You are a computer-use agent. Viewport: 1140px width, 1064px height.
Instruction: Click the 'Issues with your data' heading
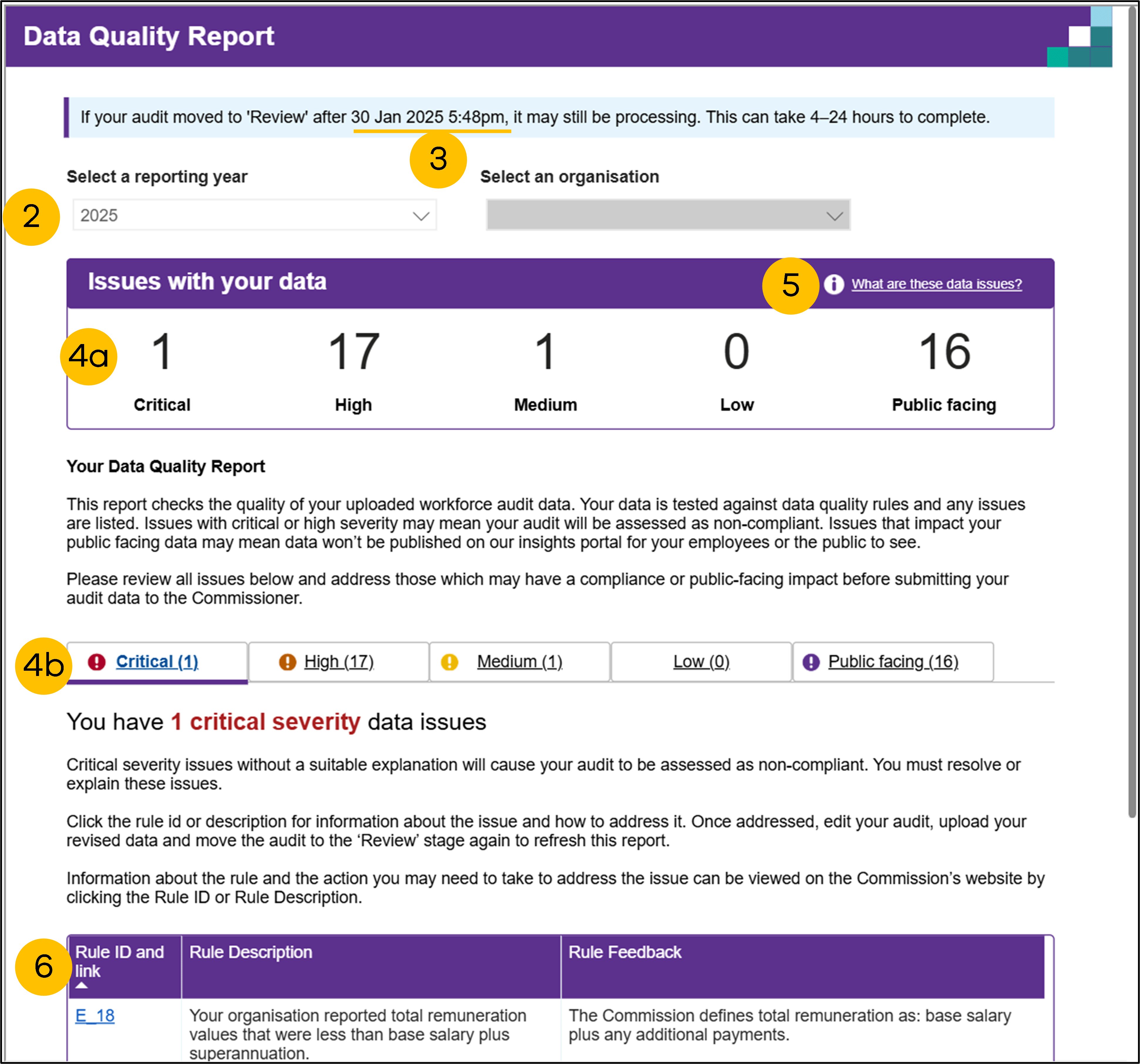(207, 282)
